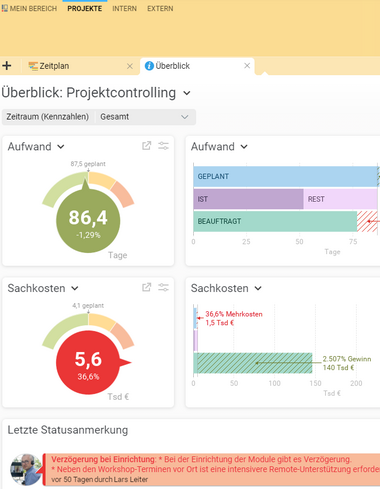Switch to the Überblick tab
This screenshot has width=380, height=489.
[x=197, y=66]
